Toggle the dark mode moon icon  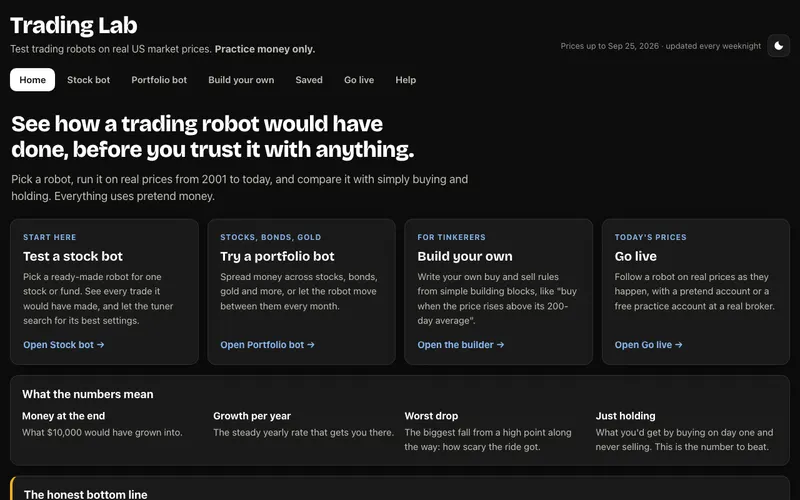pos(779,46)
